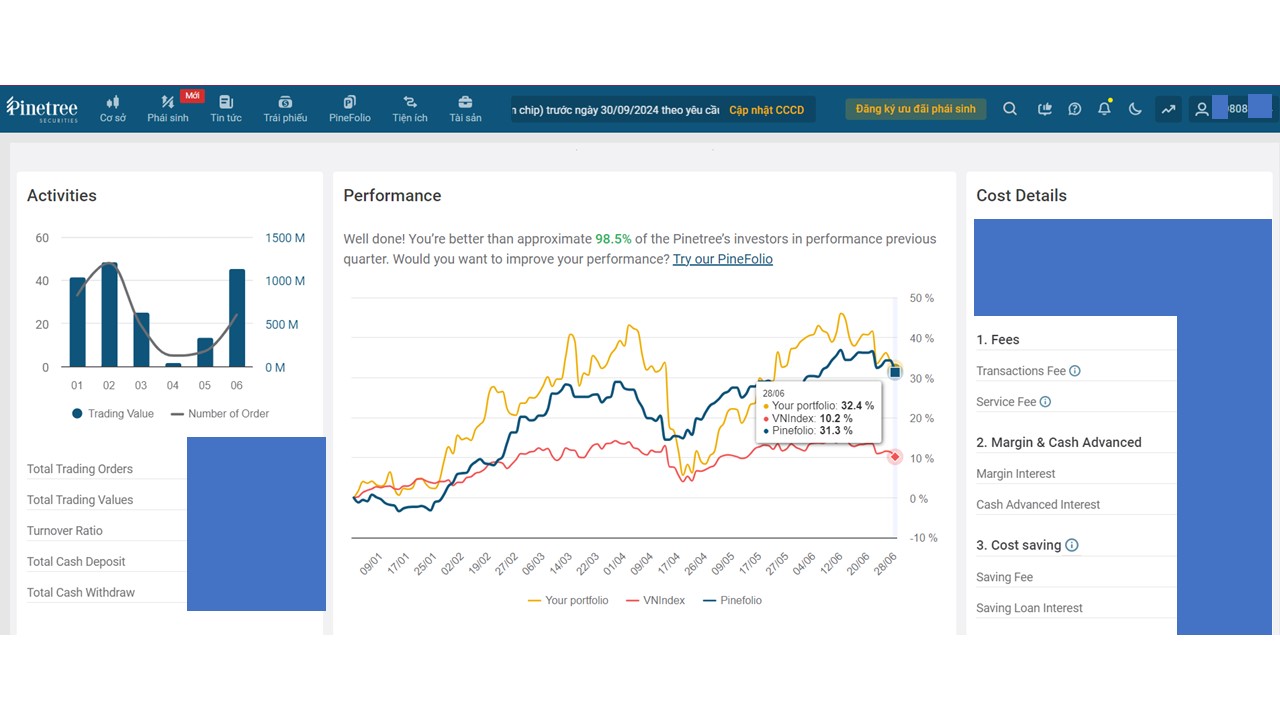Open the Tiện ích menu

point(410,109)
